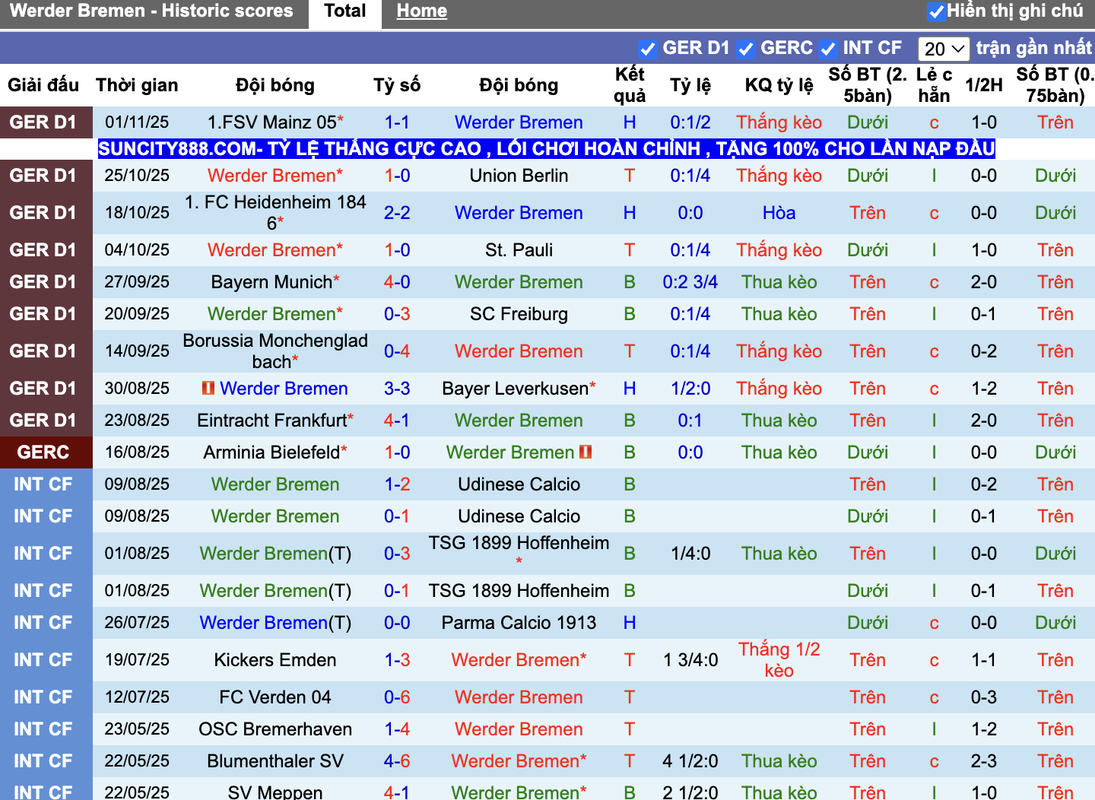Select the date 27/09/25 cell
1095x800 pixels.
pos(137,282)
